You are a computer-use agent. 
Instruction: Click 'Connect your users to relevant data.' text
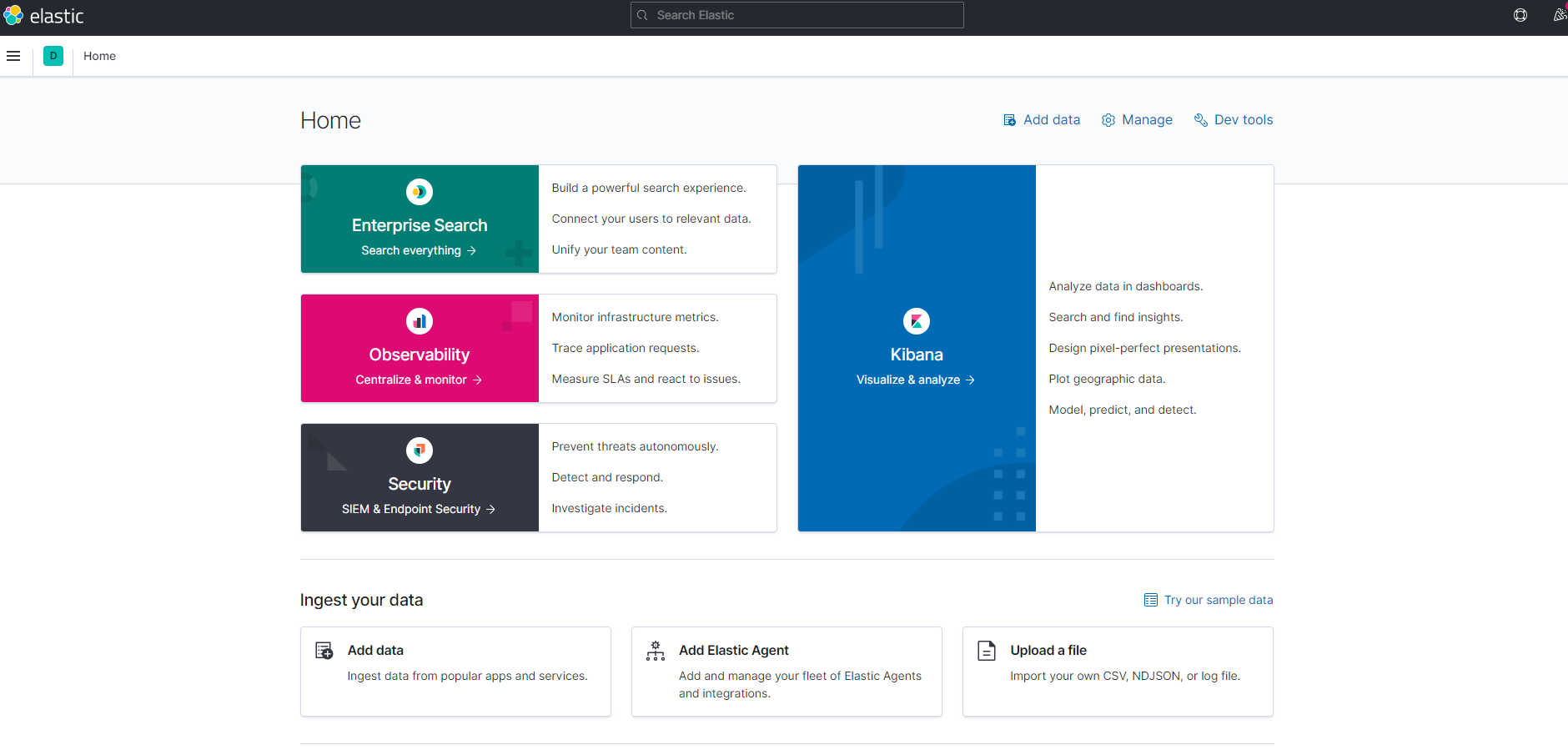tap(651, 219)
